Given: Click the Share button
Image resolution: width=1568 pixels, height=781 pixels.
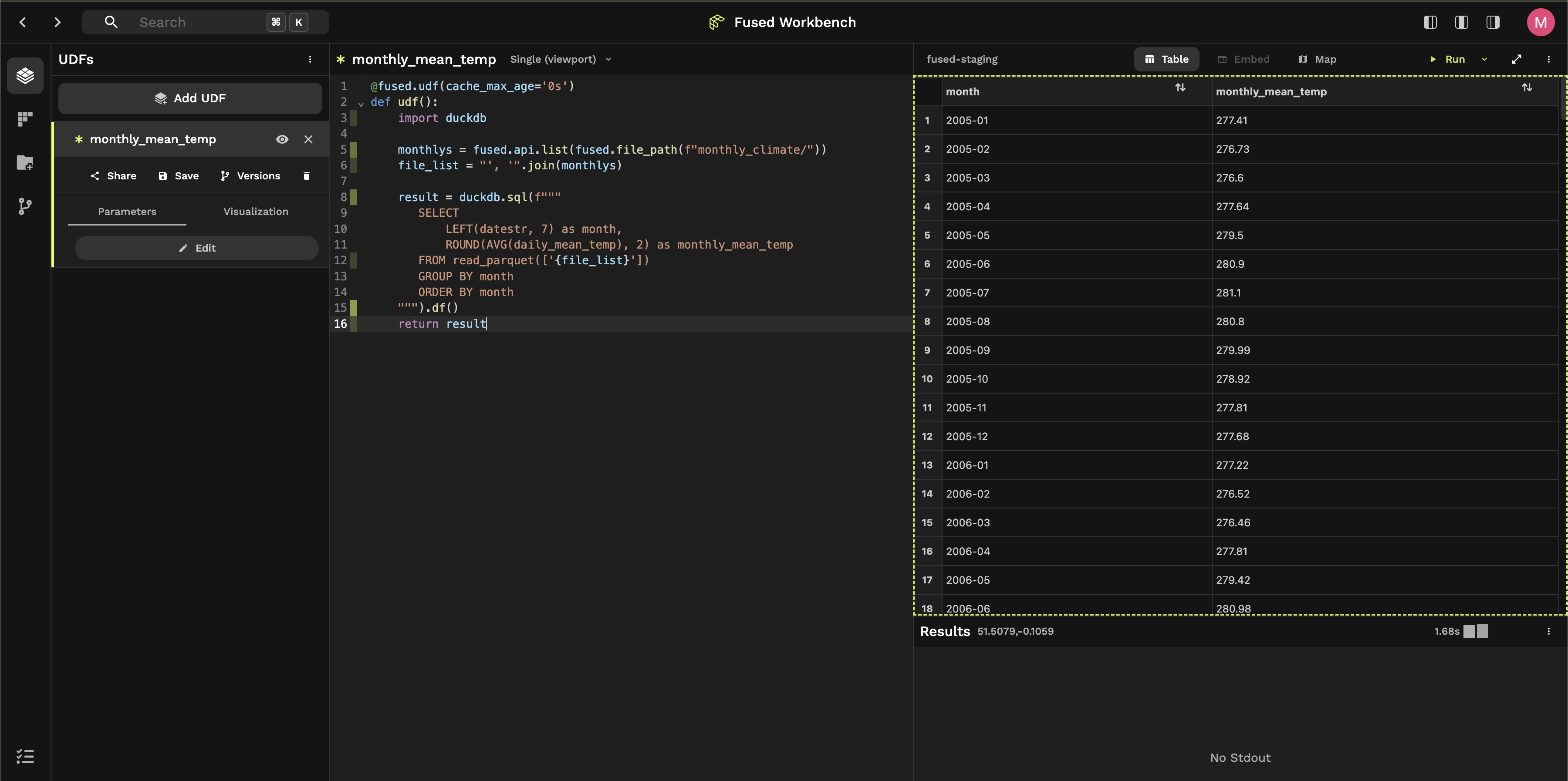Looking at the screenshot, I should [113, 176].
